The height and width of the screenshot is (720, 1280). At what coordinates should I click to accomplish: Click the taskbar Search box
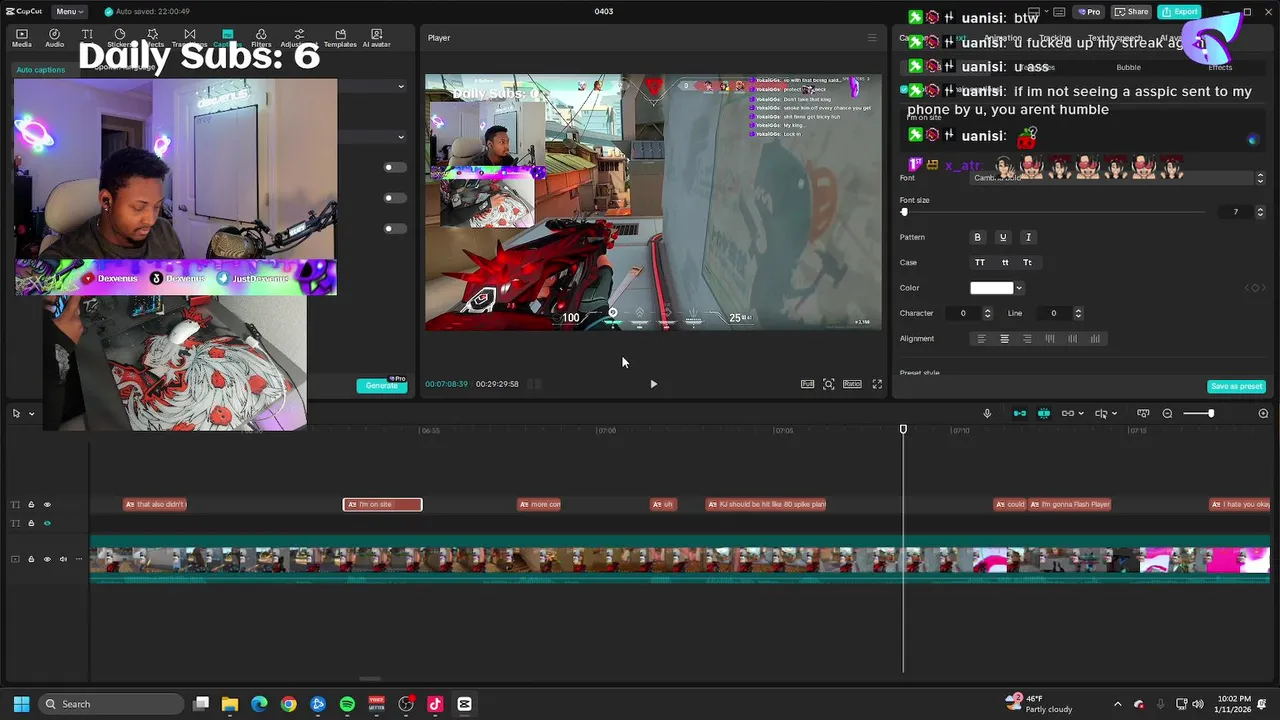(111, 704)
